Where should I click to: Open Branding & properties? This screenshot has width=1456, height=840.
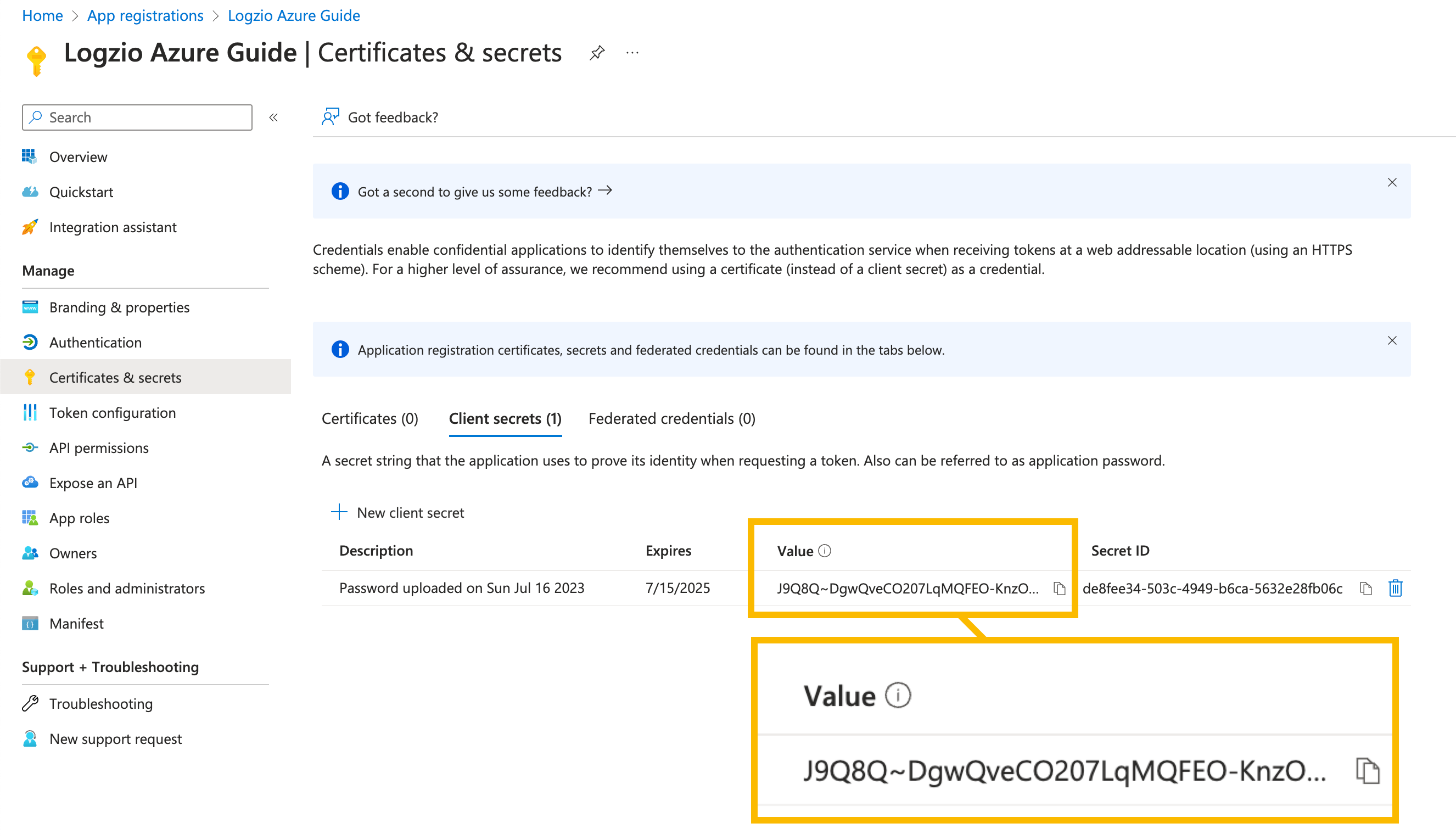point(119,307)
